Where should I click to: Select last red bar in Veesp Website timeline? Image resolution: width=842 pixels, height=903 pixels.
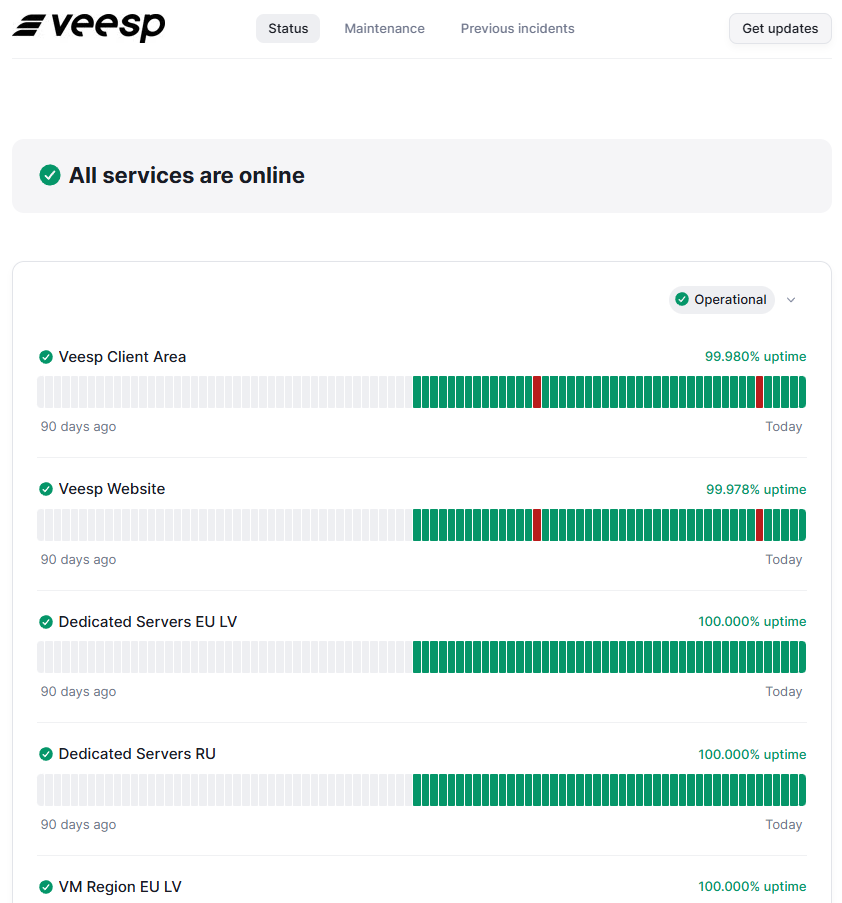pos(759,525)
